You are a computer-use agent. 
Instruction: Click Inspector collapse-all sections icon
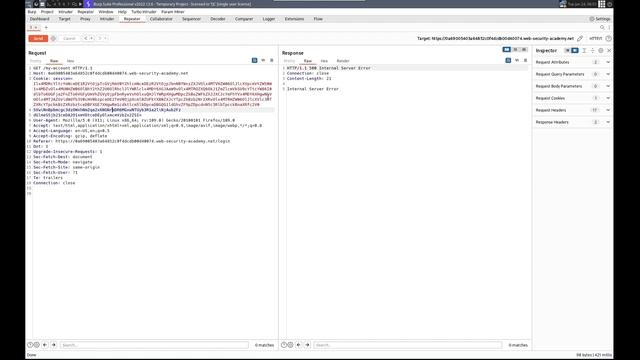(584, 51)
